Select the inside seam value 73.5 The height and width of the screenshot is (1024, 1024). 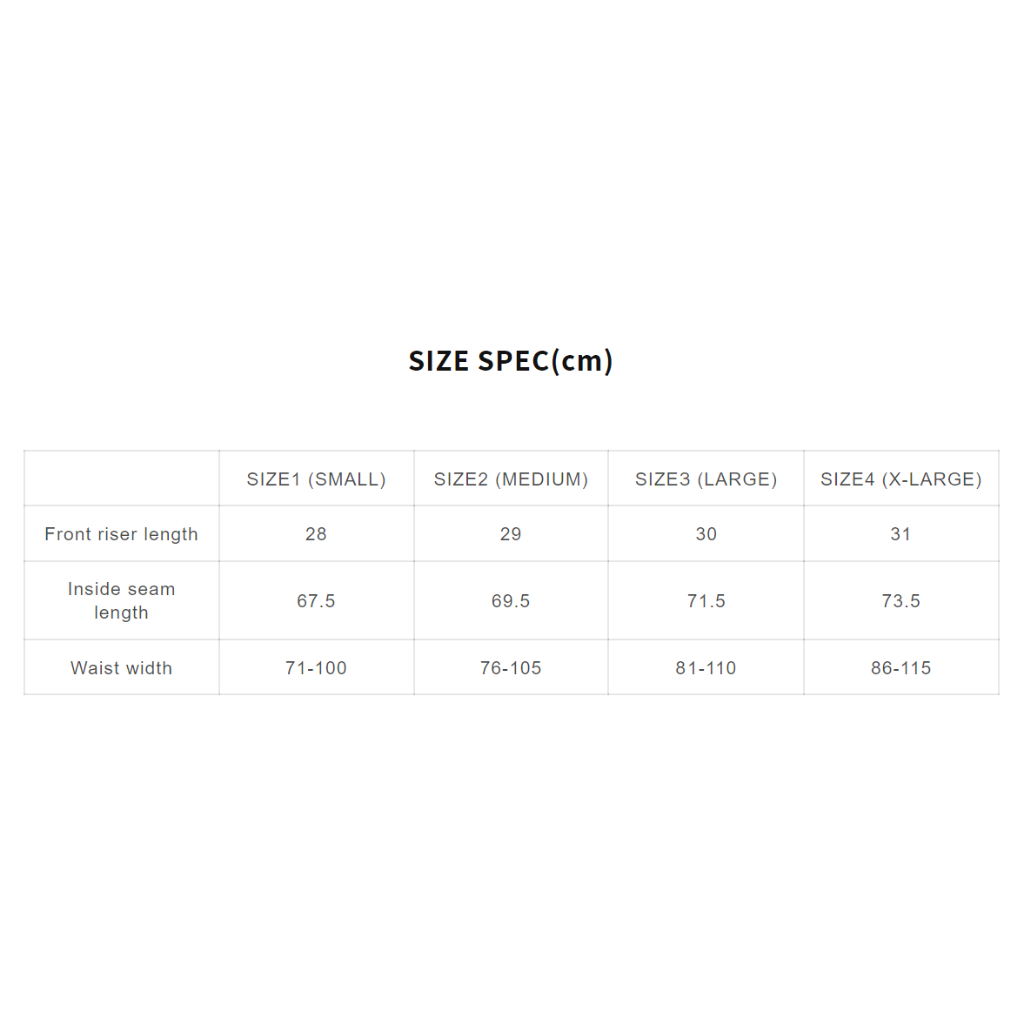tap(901, 601)
